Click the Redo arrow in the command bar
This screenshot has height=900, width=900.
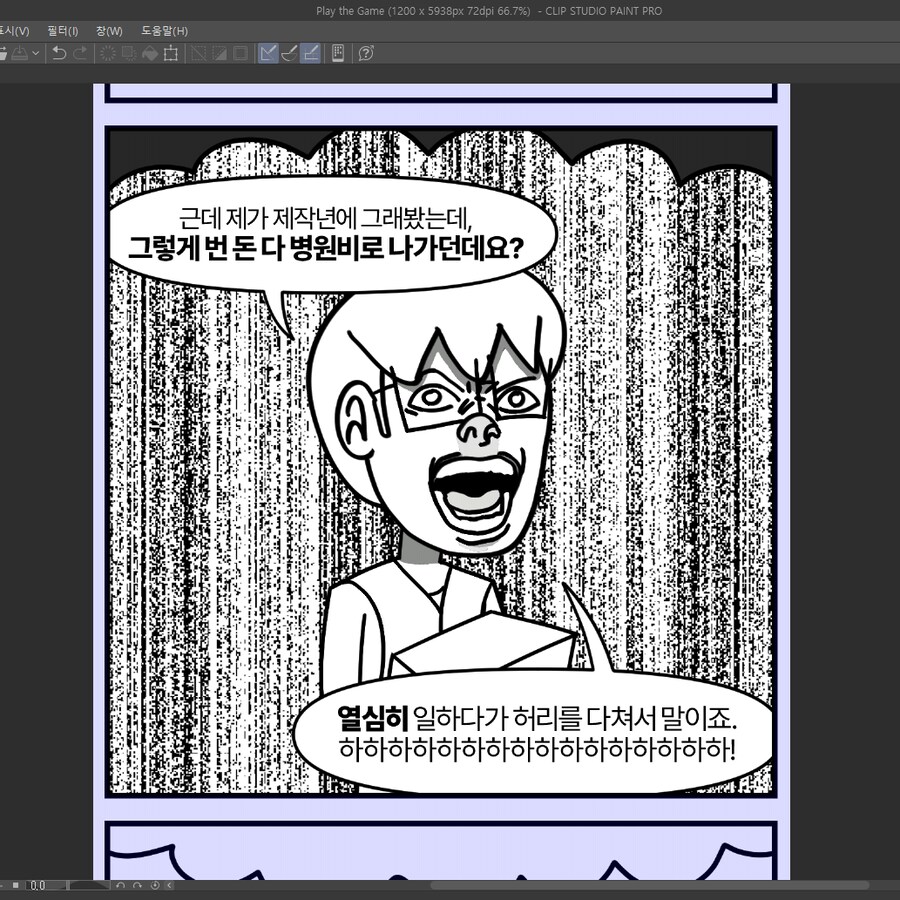(x=80, y=53)
